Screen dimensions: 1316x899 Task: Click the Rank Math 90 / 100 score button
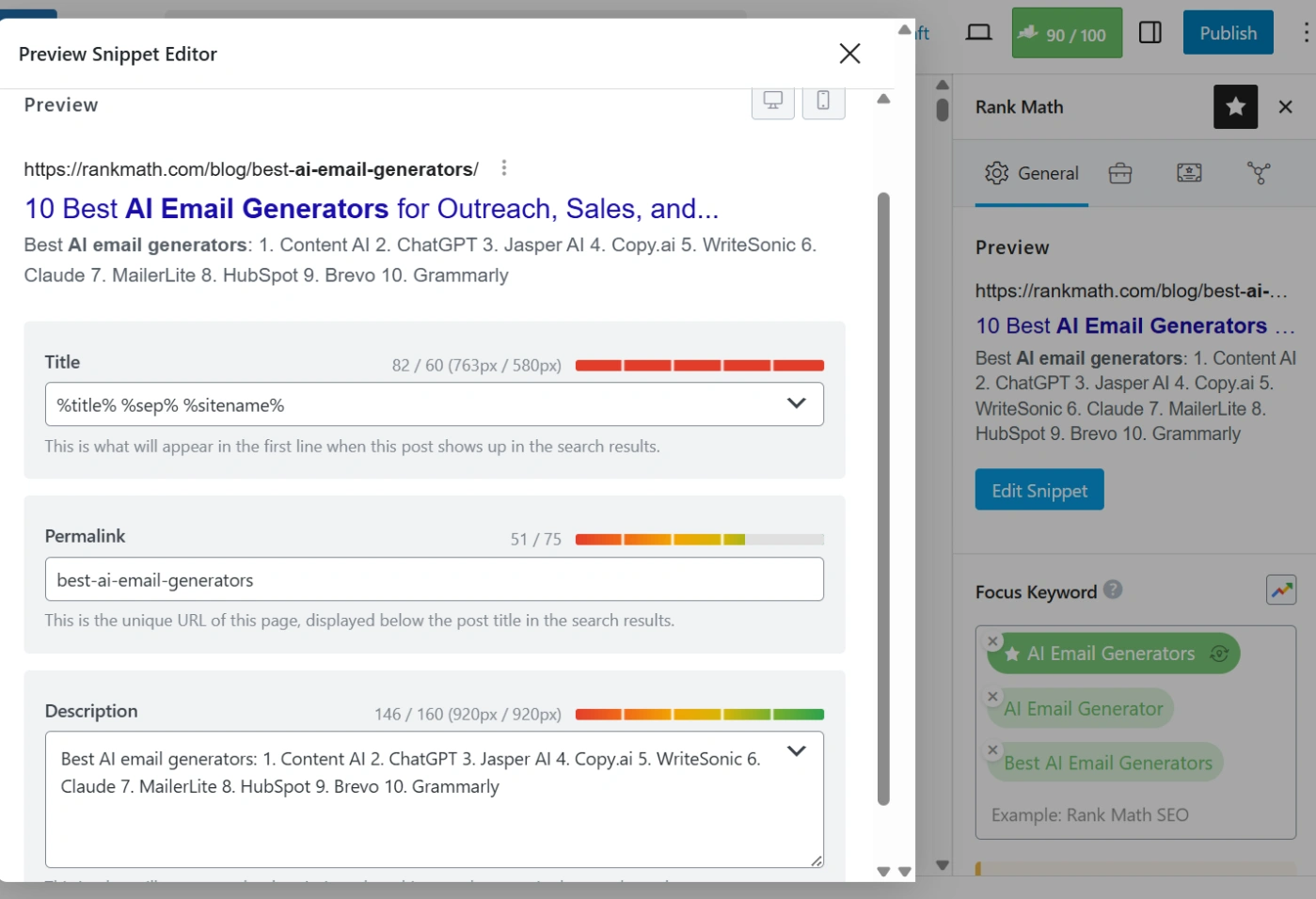point(1067,34)
